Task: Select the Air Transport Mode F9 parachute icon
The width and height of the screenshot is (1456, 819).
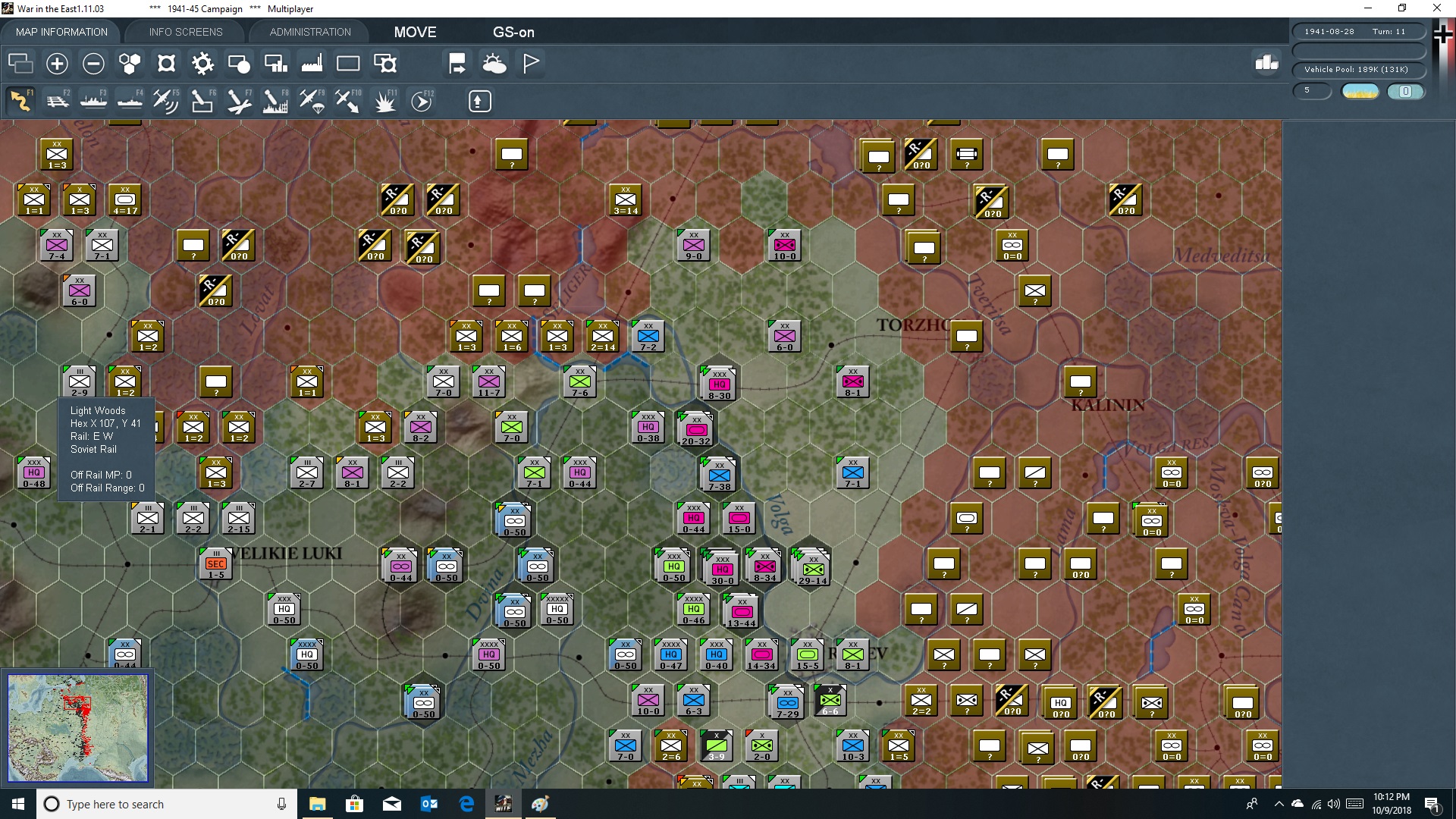Action: [x=312, y=101]
